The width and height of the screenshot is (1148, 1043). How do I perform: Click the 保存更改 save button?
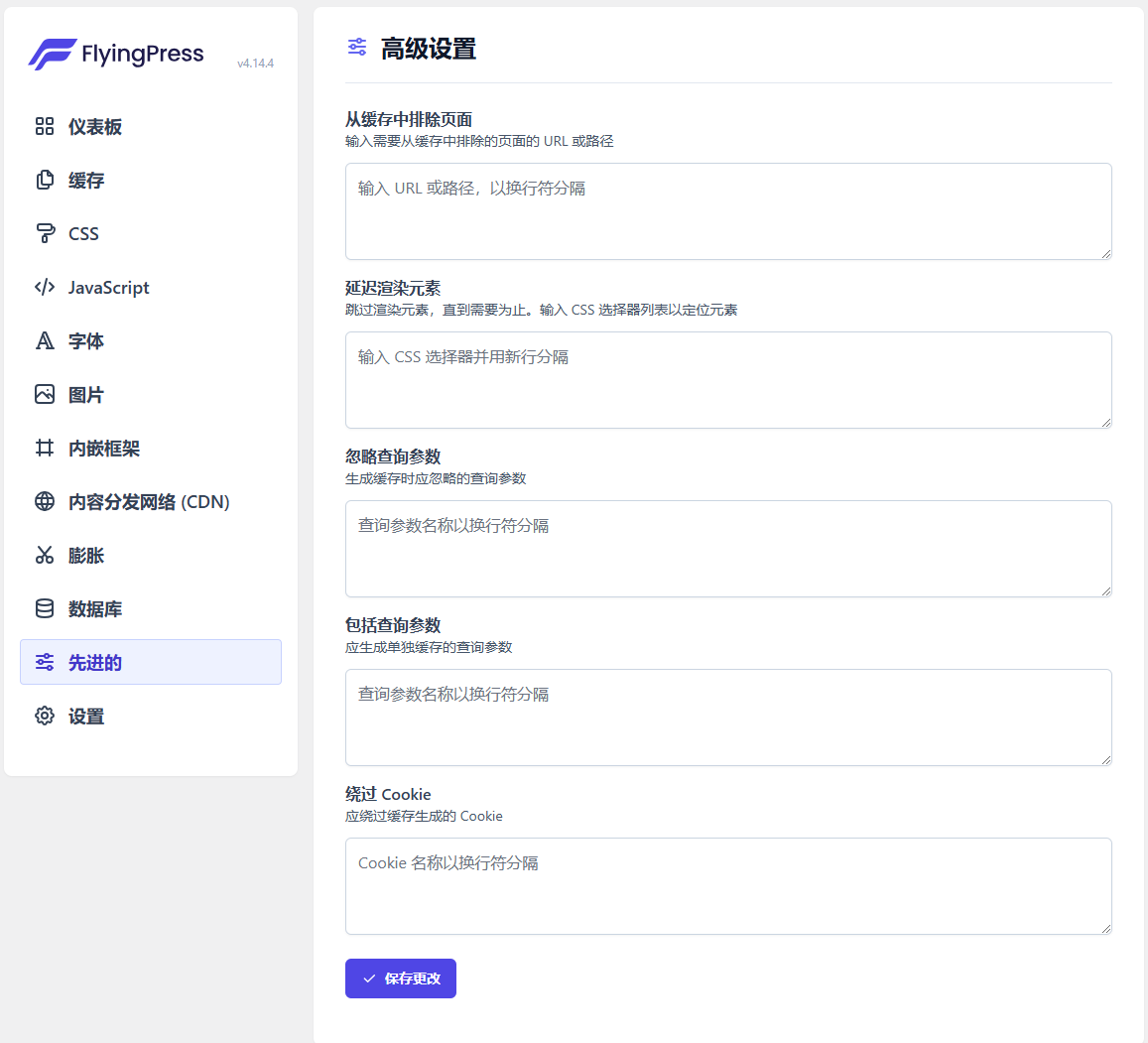(400, 978)
